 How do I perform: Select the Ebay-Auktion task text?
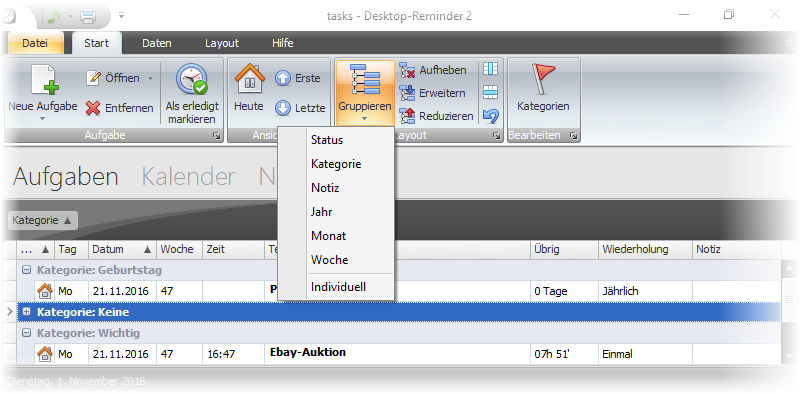pyautogui.click(x=308, y=352)
